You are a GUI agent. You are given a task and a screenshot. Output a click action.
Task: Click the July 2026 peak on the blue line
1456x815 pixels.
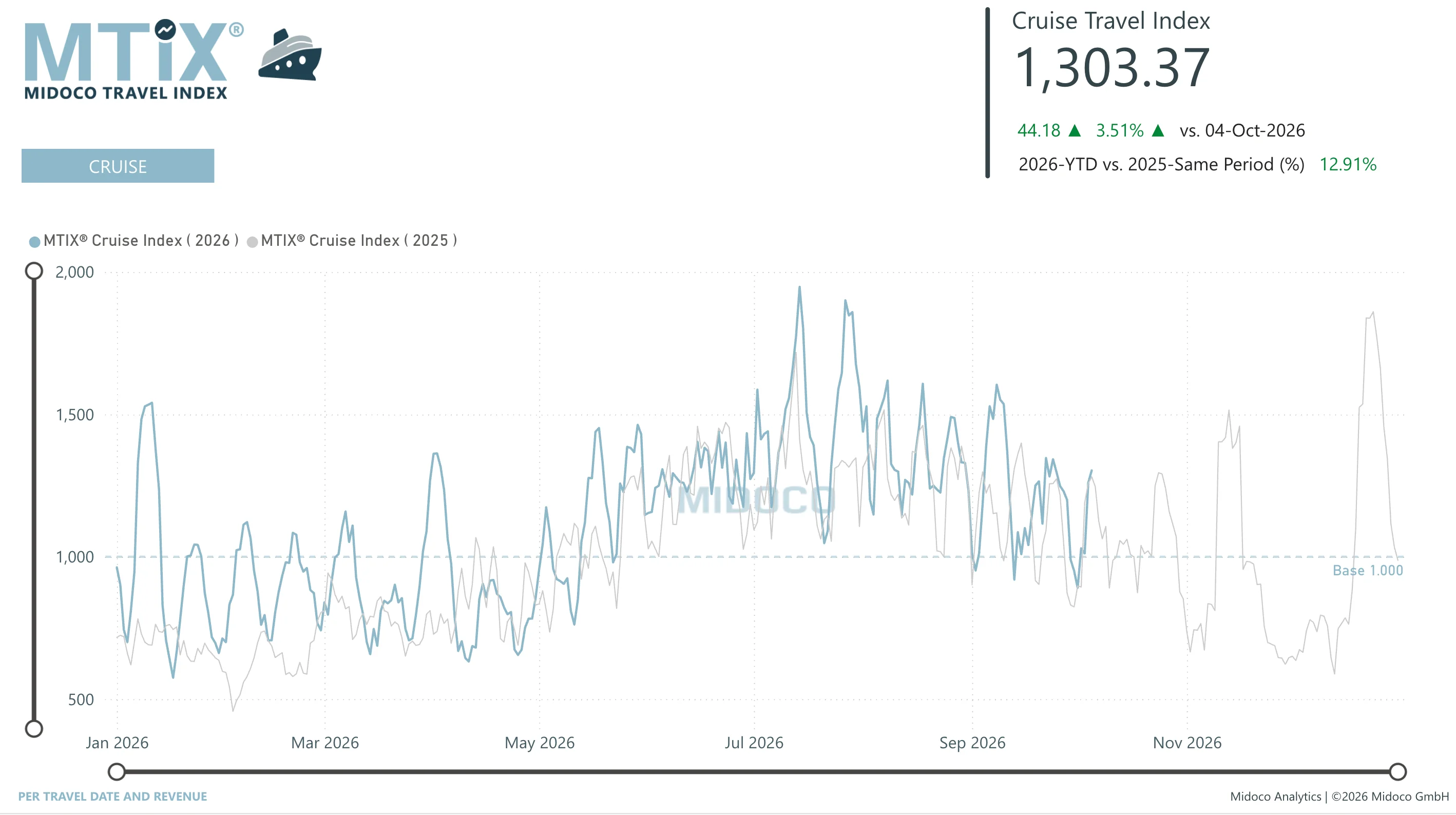point(799,287)
